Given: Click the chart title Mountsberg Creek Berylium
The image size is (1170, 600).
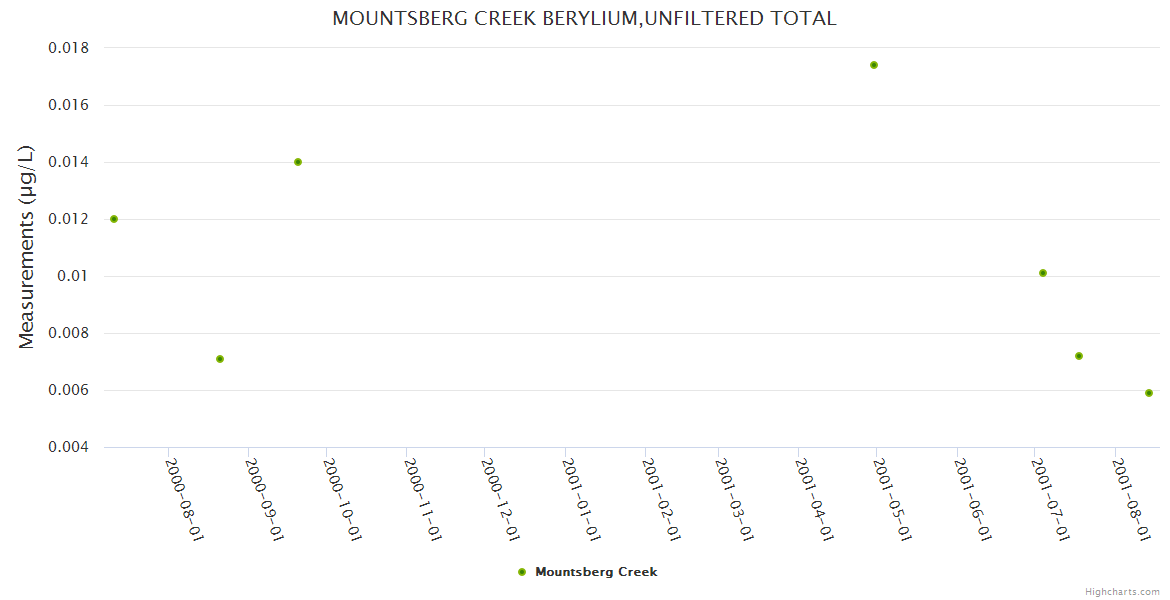Looking at the screenshot, I should point(584,19).
